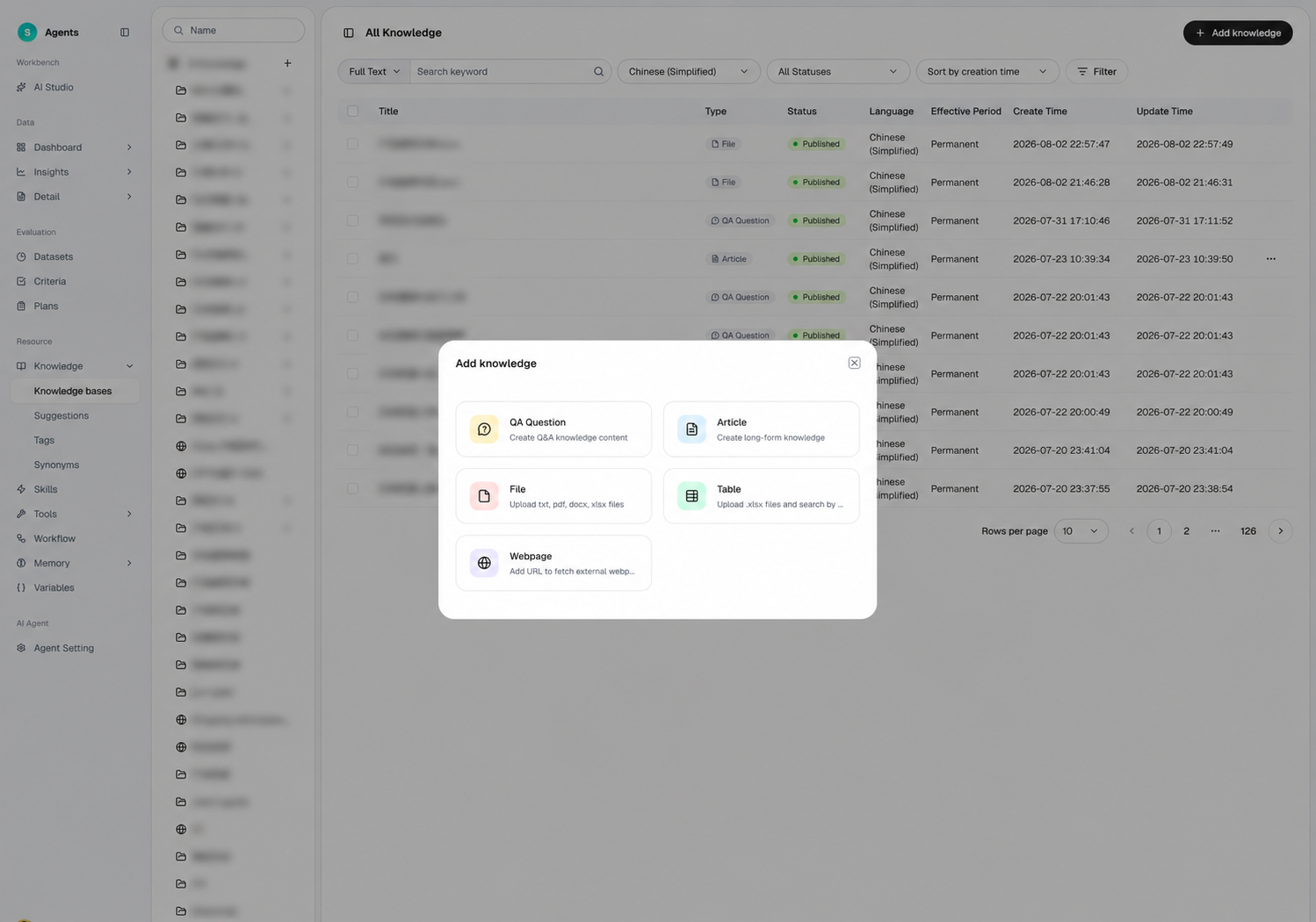Select Knowledge bases in the sidebar

coord(75,391)
